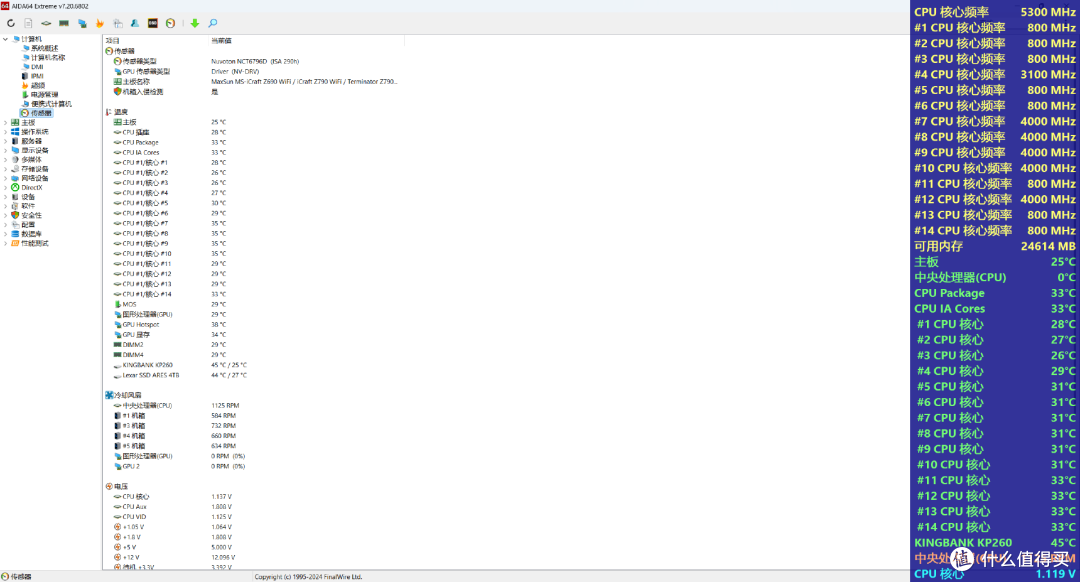Select IPMI in the tree

pyautogui.click(x=37, y=76)
